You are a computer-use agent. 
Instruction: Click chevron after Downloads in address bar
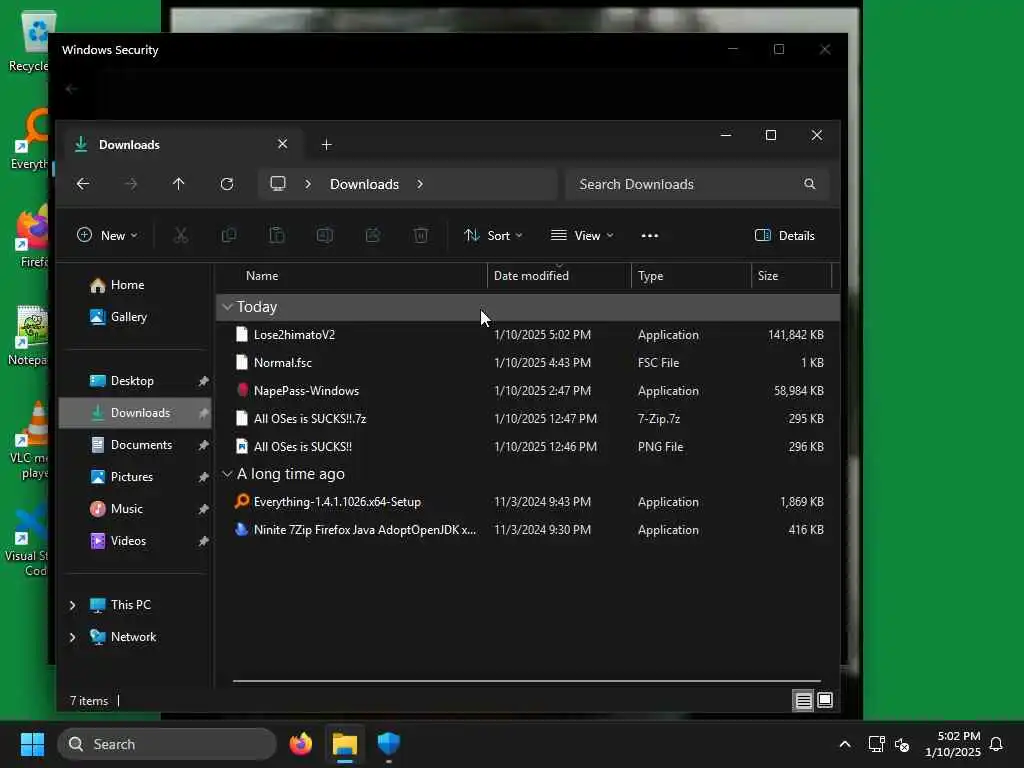tap(420, 184)
